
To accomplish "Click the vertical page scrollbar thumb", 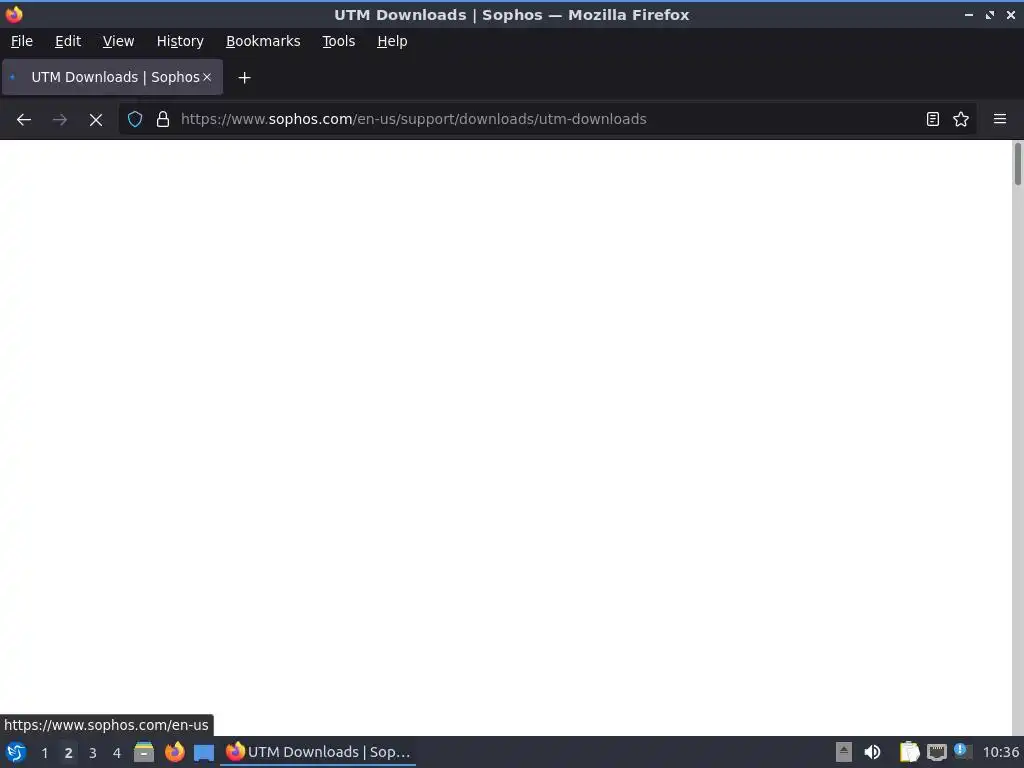I will tap(1017, 163).
